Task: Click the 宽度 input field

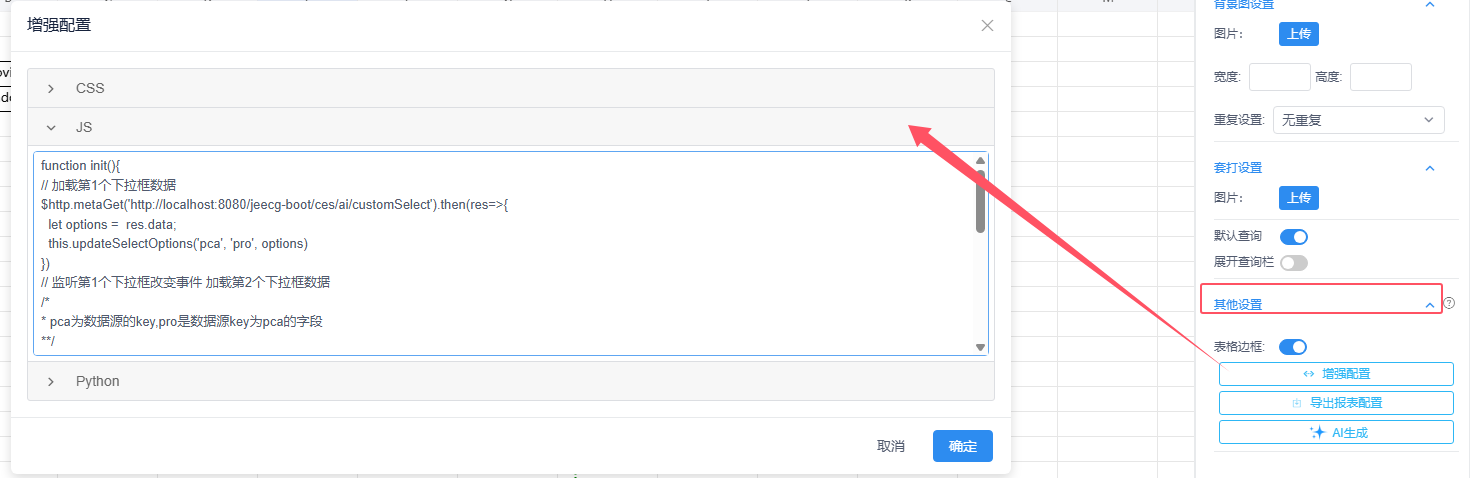Action: click(x=1279, y=77)
